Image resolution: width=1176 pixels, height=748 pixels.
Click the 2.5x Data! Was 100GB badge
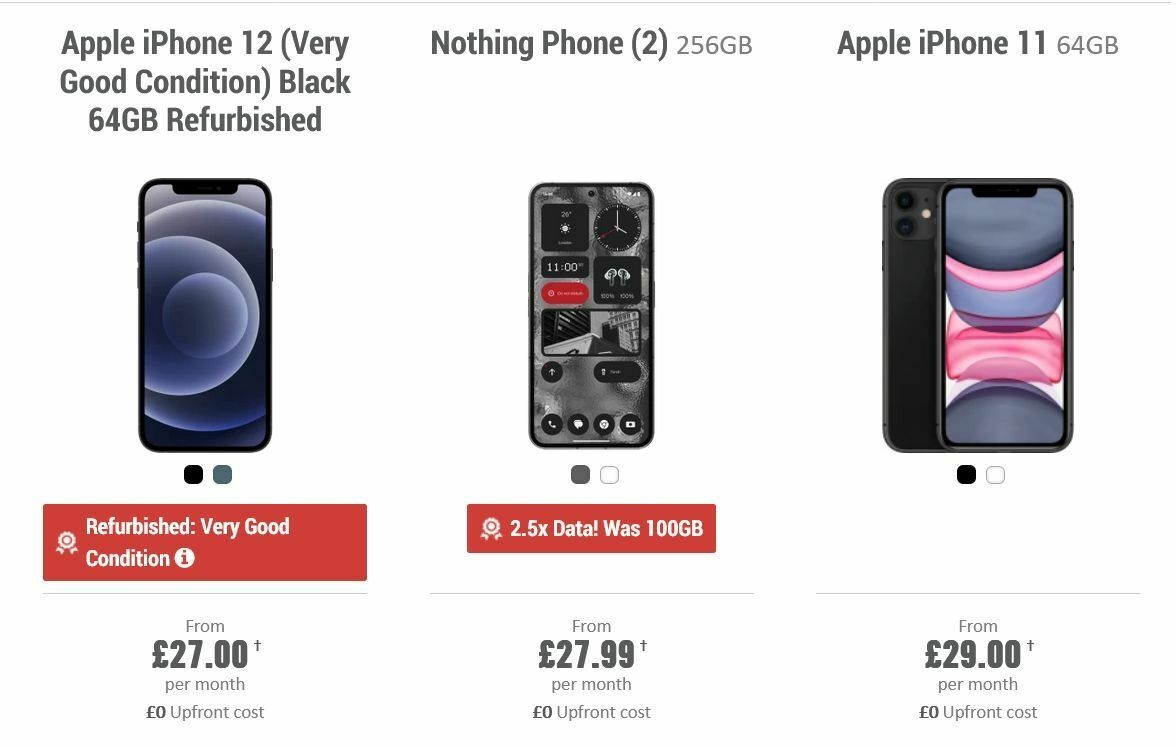pyautogui.click(x=591, y=529)
